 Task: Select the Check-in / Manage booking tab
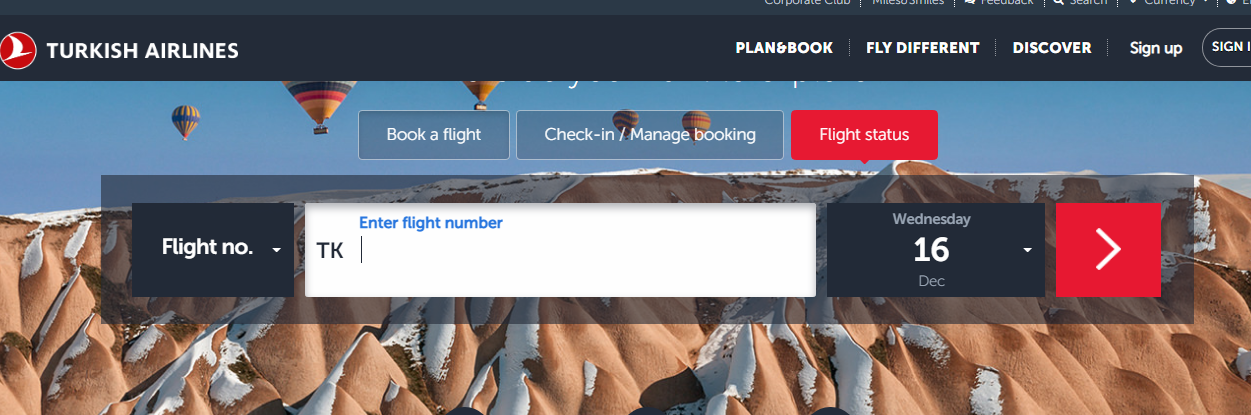650,135
